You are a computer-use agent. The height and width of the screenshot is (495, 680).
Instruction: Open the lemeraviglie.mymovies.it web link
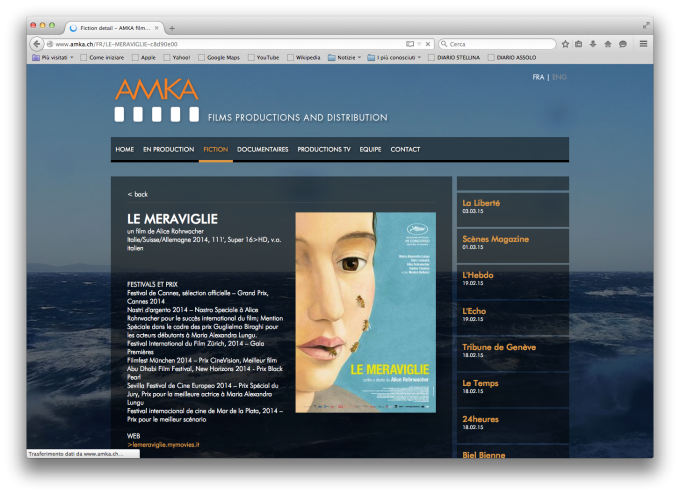pyautogui.click(x=163, y=445)
